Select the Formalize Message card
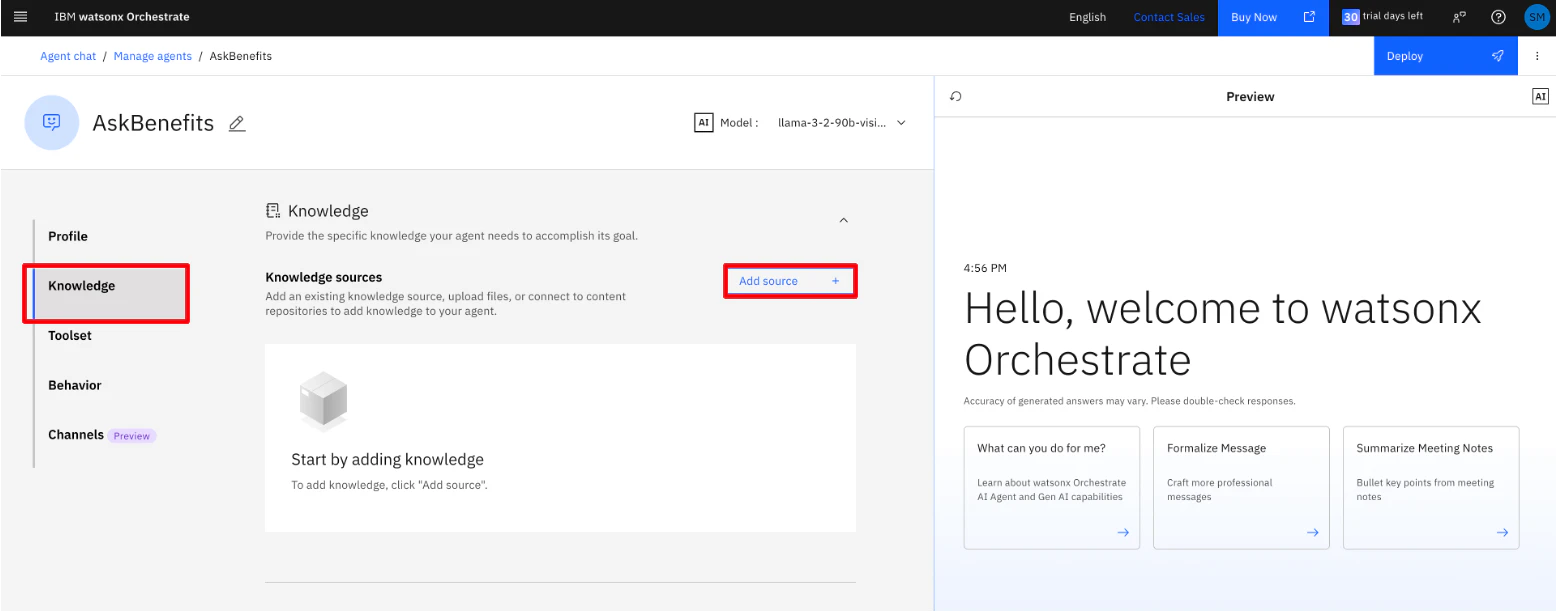The image size is (1556, 612). [x=1241, y=488]
